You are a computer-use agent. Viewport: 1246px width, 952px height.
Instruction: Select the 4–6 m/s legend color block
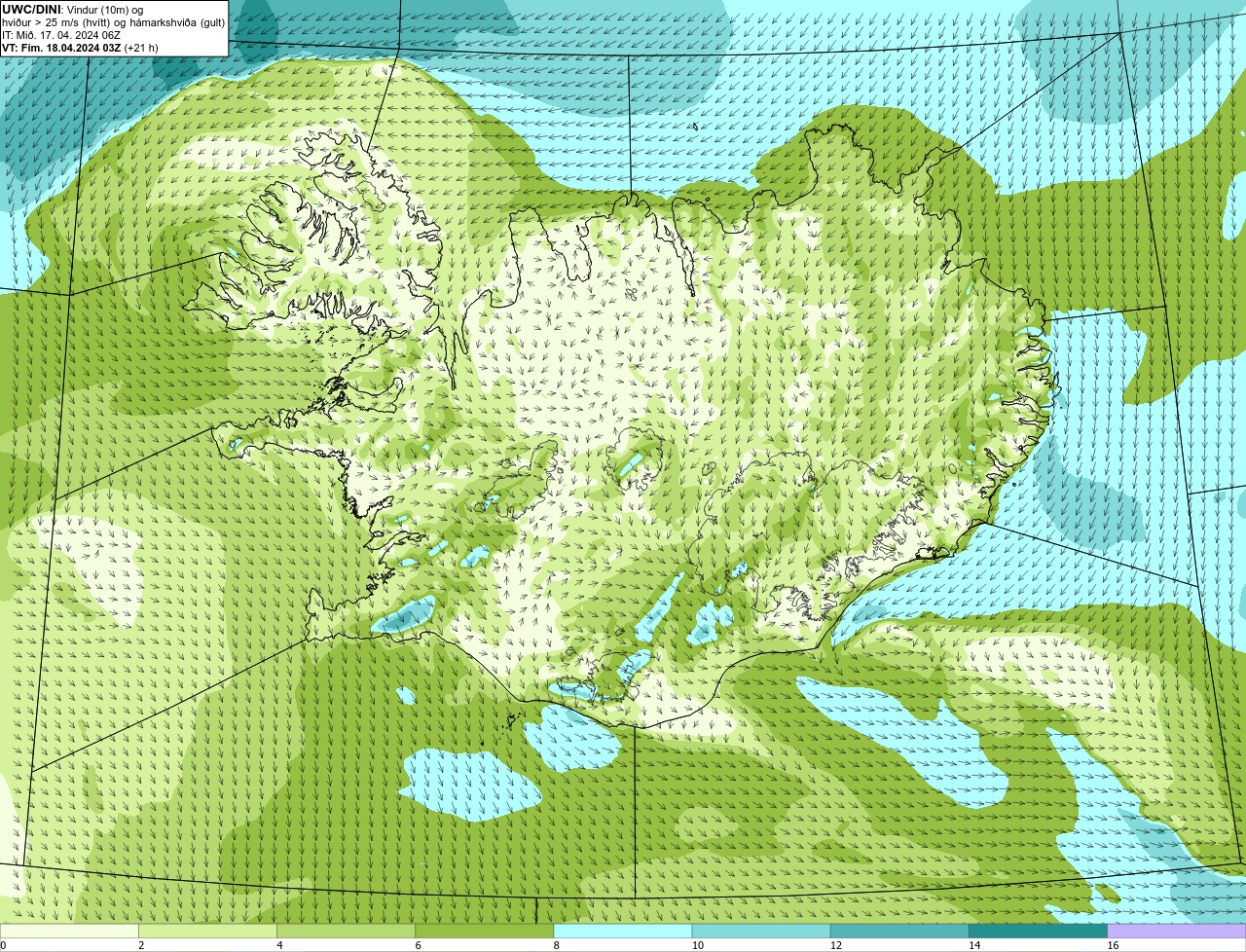click(x=346, y=931)
